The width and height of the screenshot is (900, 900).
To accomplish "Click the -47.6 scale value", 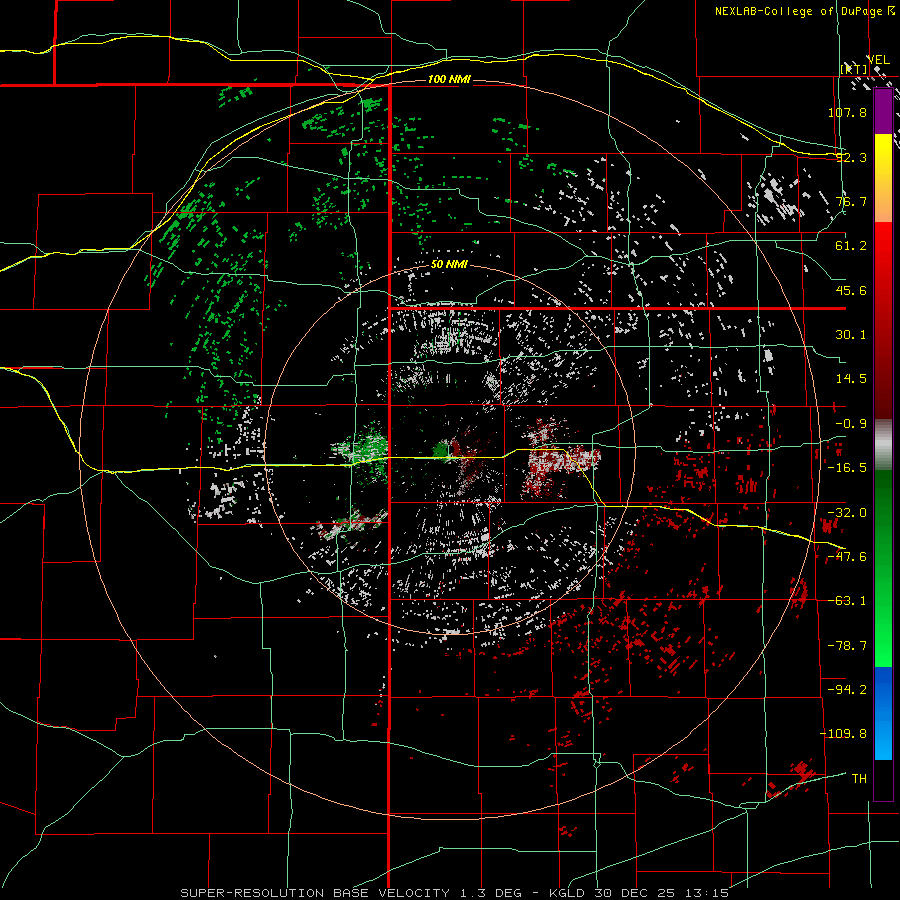I will (x=847, y=557).
